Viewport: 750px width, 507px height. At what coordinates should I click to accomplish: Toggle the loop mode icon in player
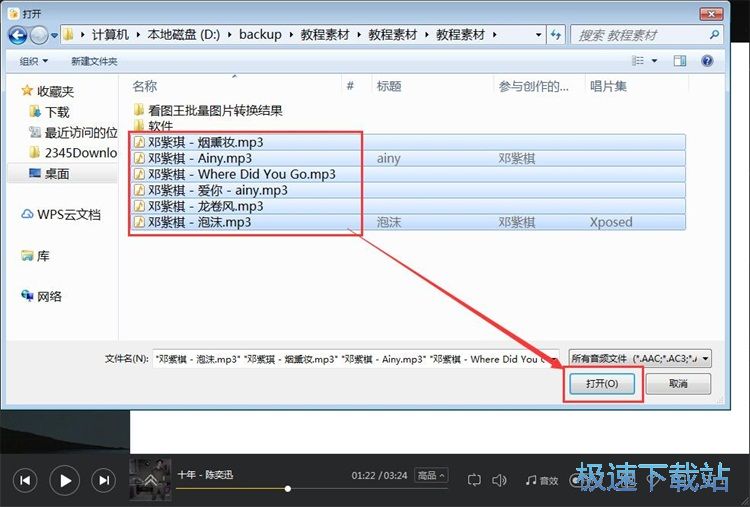tap(474, 480)
